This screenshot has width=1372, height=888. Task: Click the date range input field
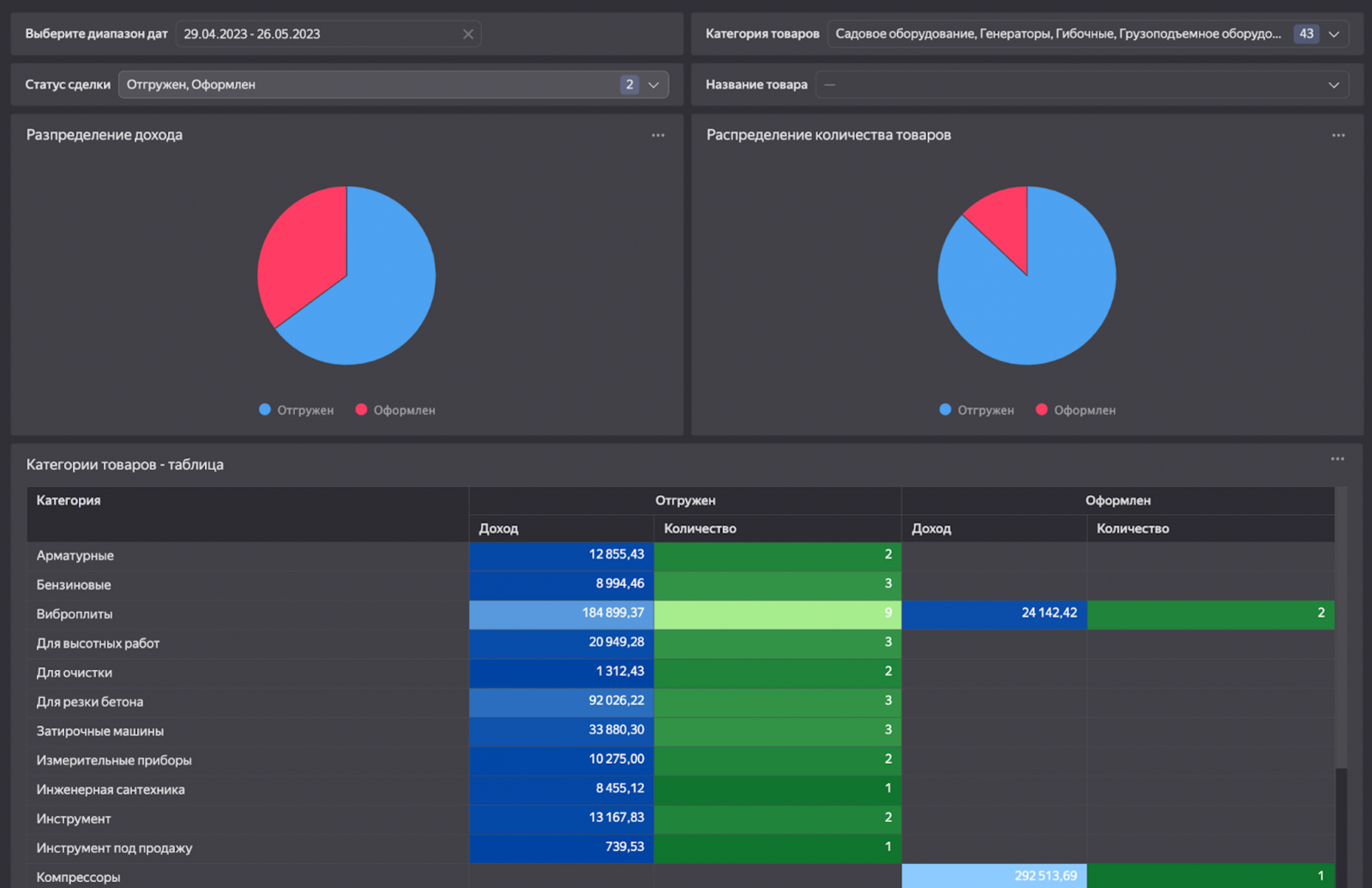point(317,34)
